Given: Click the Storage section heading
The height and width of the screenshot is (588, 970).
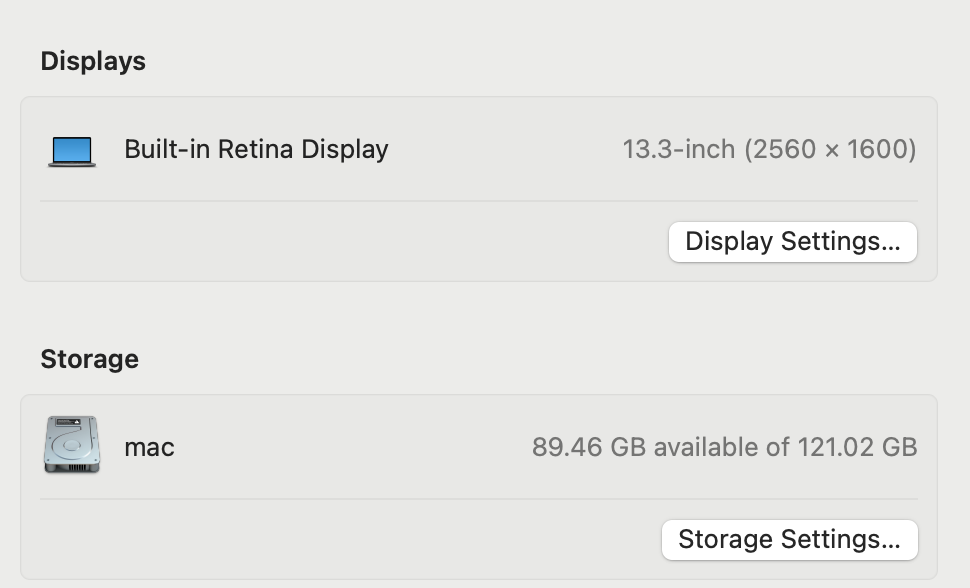Looking at the screenshot, I should (x=89, y=359).
